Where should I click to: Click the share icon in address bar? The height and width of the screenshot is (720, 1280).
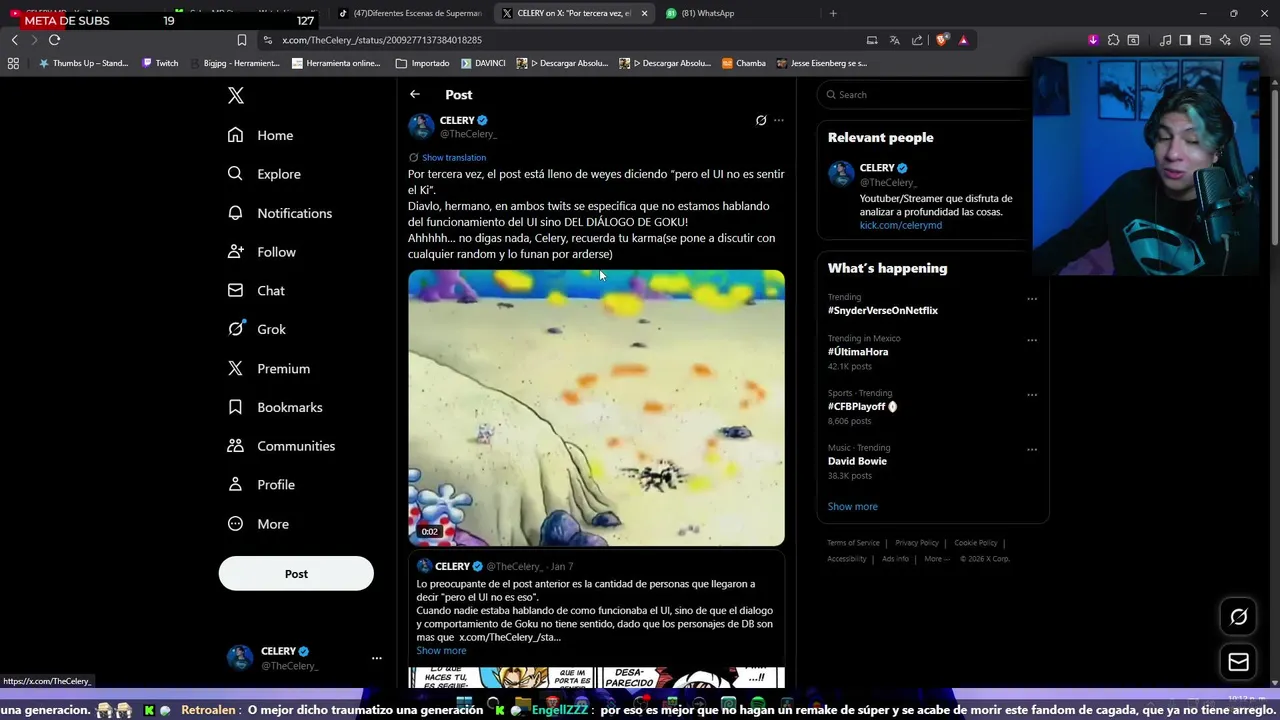click(917, 40)
